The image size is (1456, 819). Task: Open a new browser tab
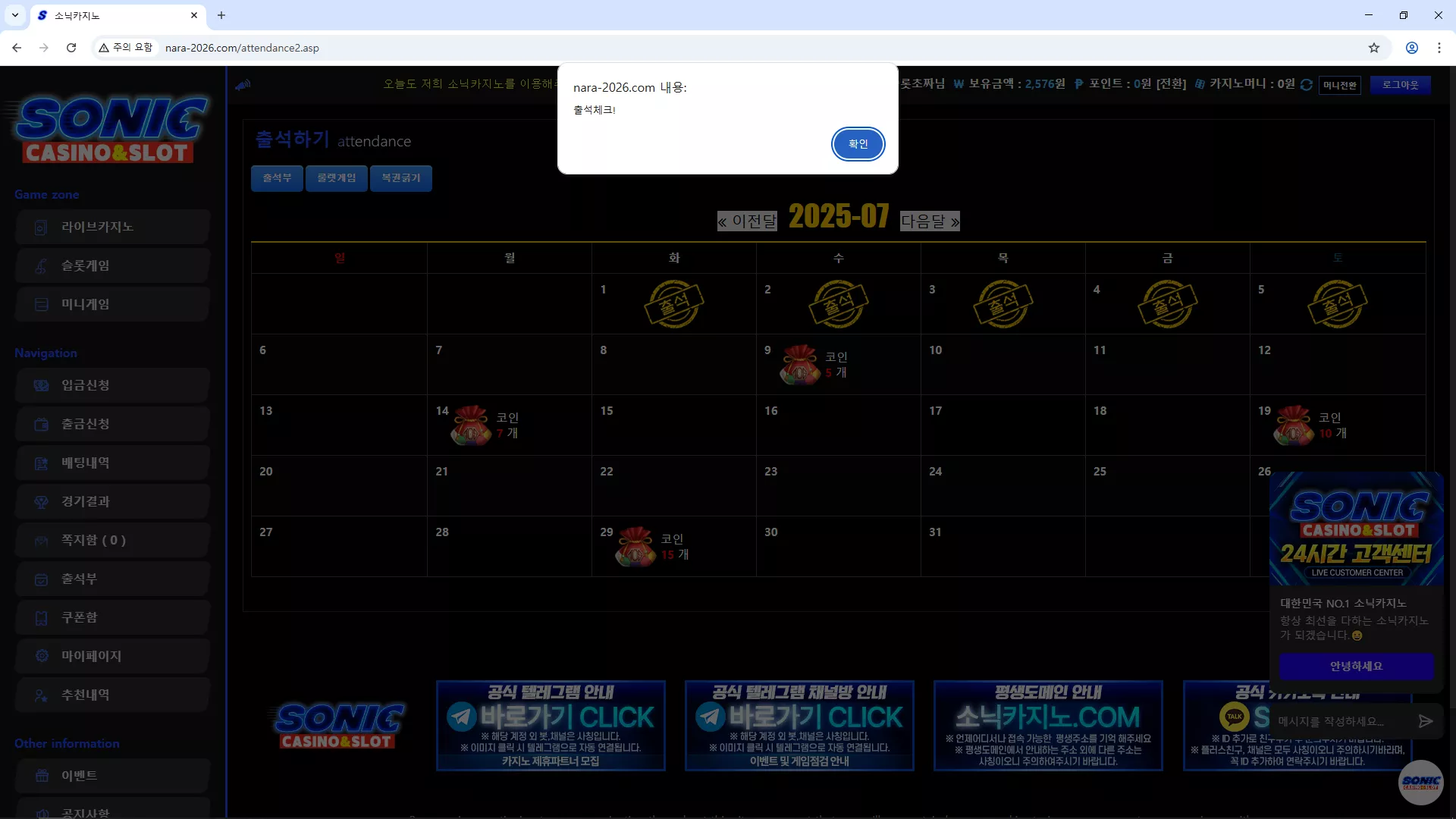point(221,15)
